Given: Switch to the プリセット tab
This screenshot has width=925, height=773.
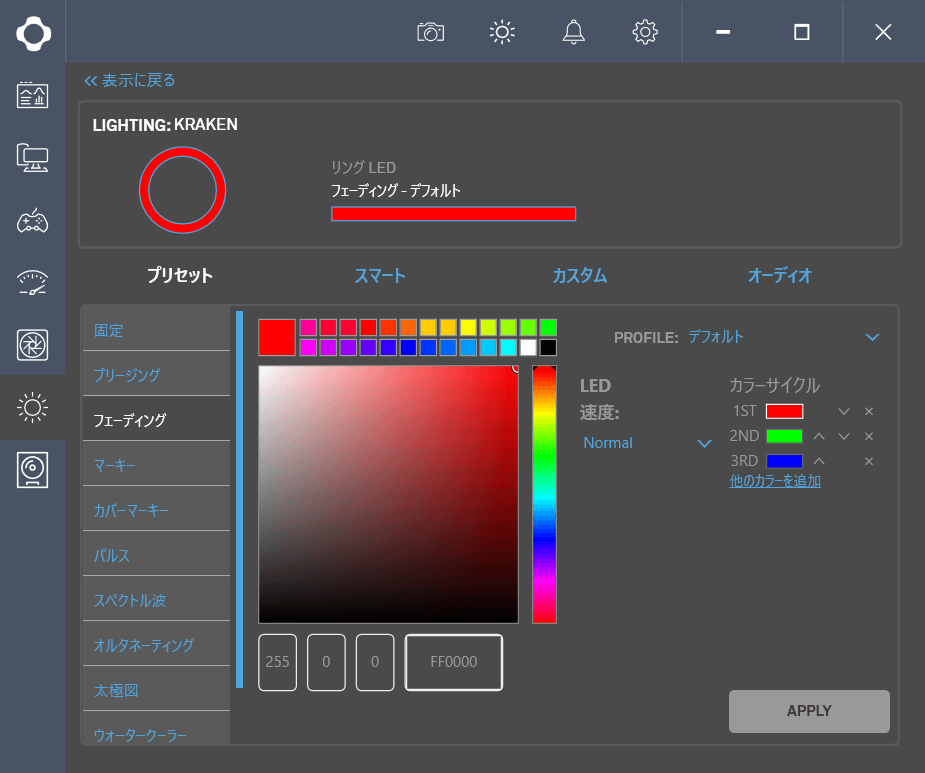Looking at the screenshot, I should pyautogui.click(x=180, y=275).
